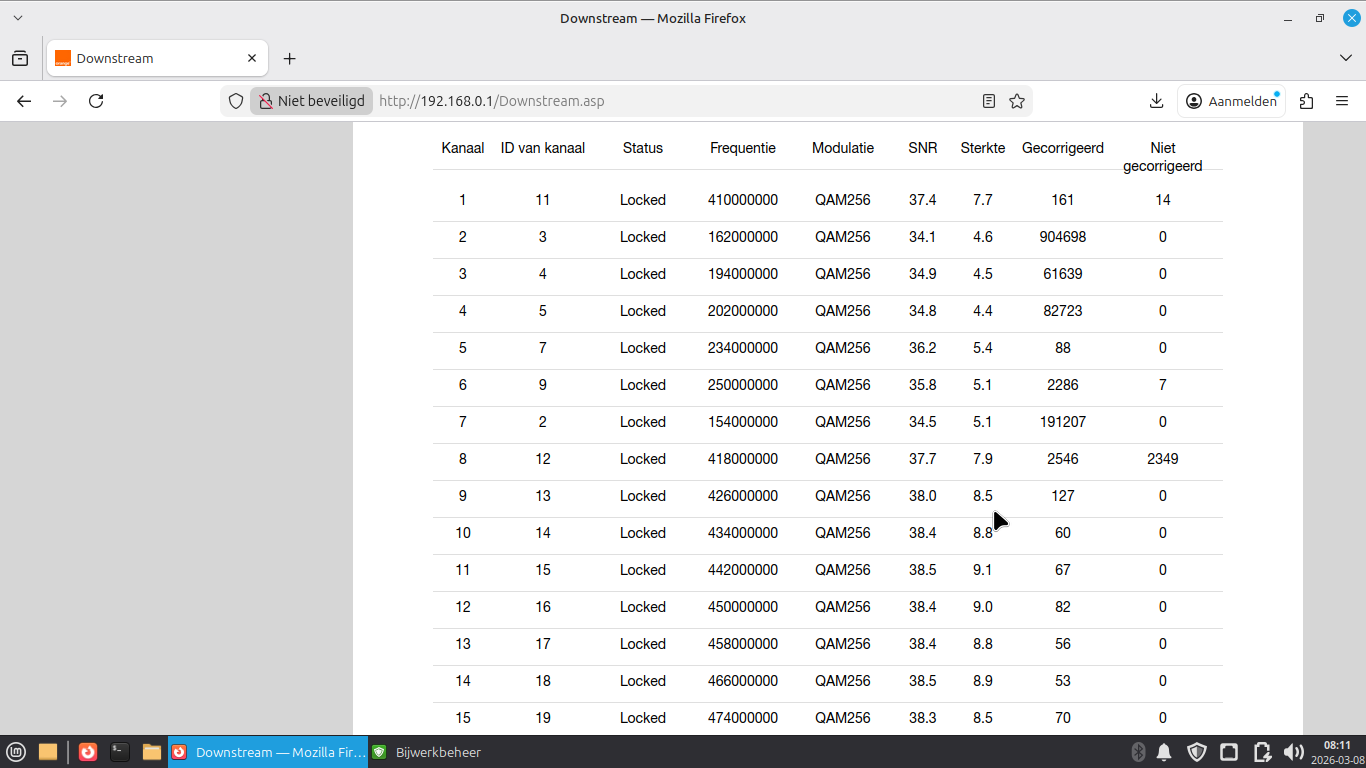This screenshot has width=1366, height=768.
Task: Click the Aanmelden account button
Action: point(1231,101)
